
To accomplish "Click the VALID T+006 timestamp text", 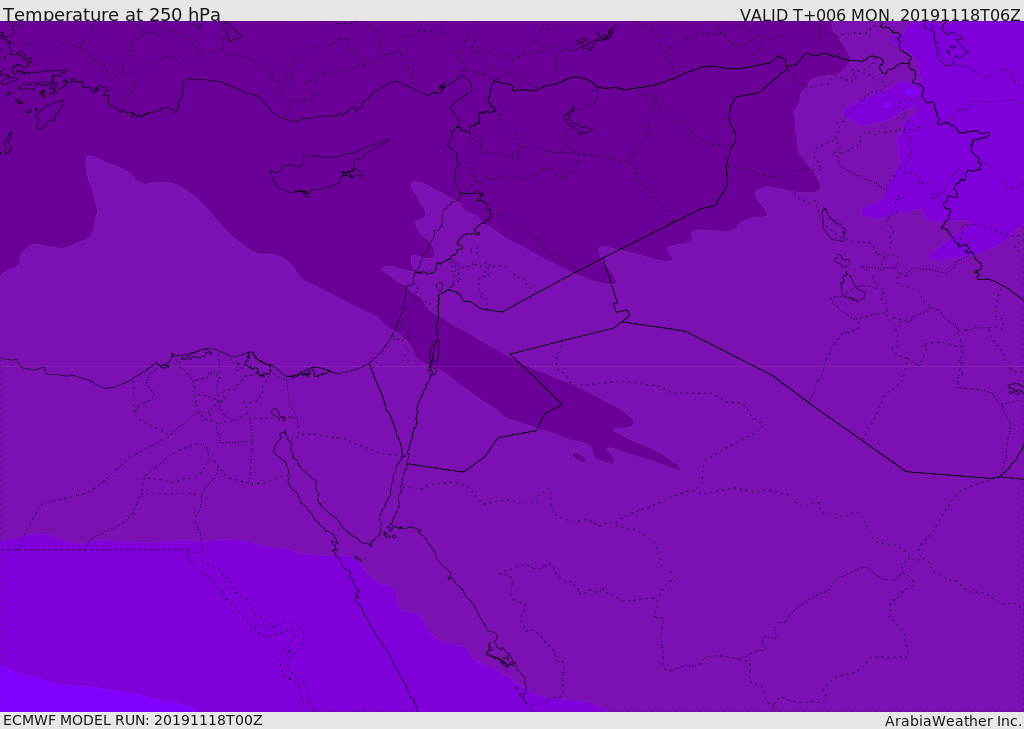I will 879,14.
